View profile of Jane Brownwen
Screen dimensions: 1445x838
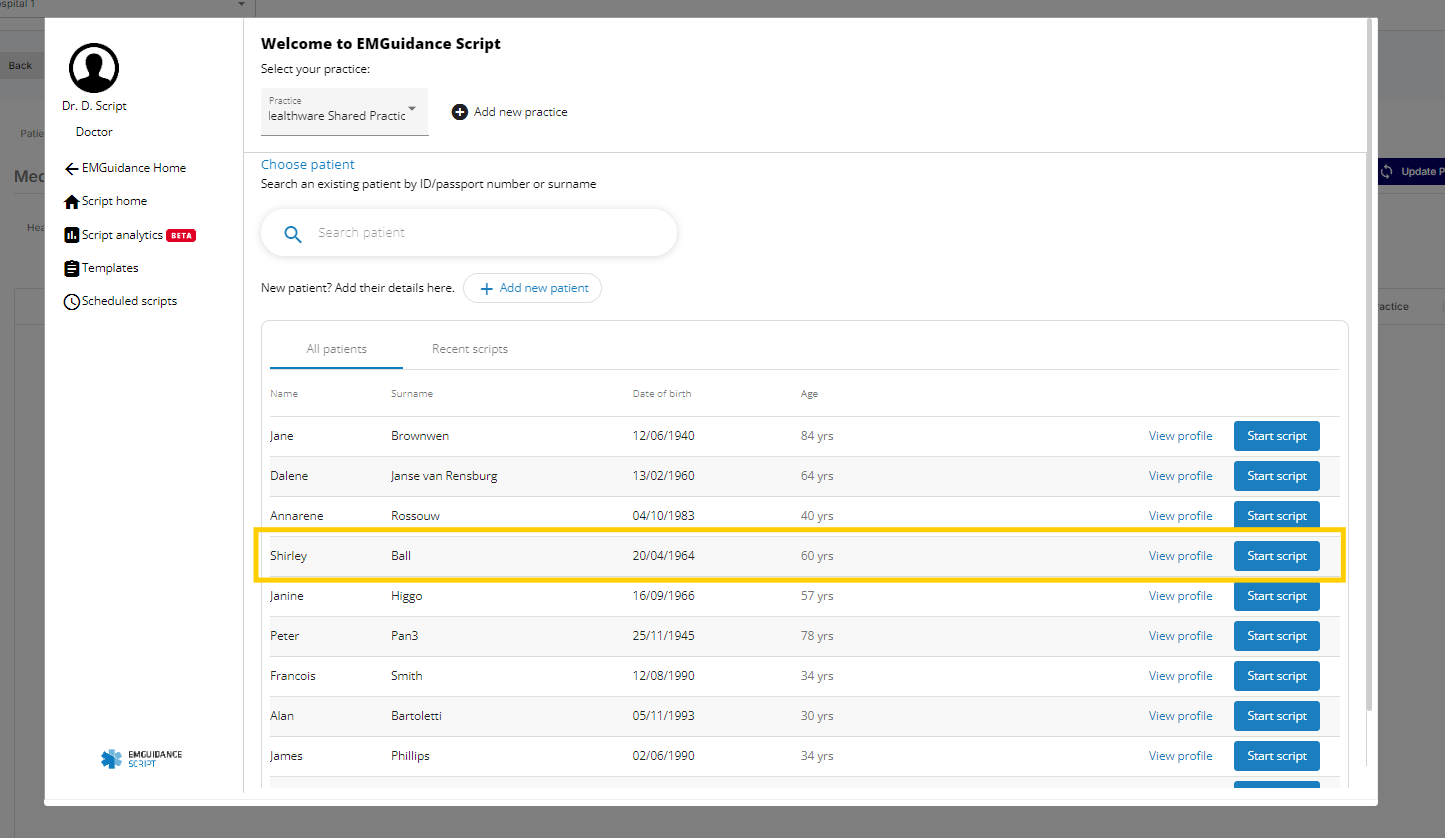pos(1180,436)
